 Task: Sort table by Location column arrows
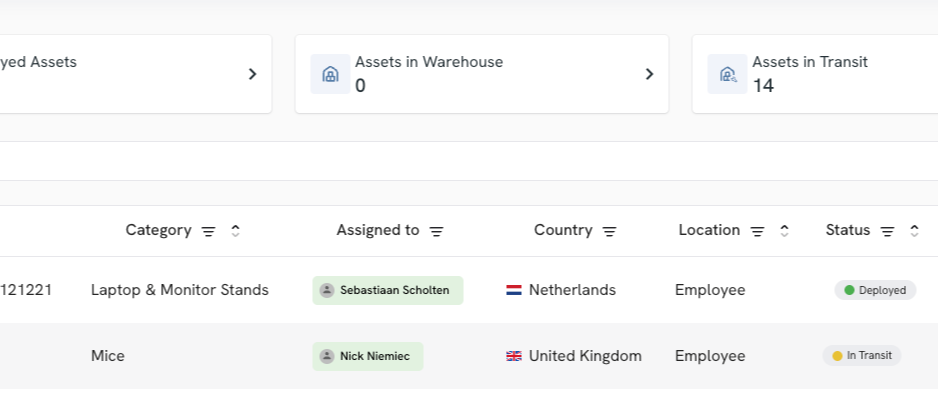[x=784, y=231]
